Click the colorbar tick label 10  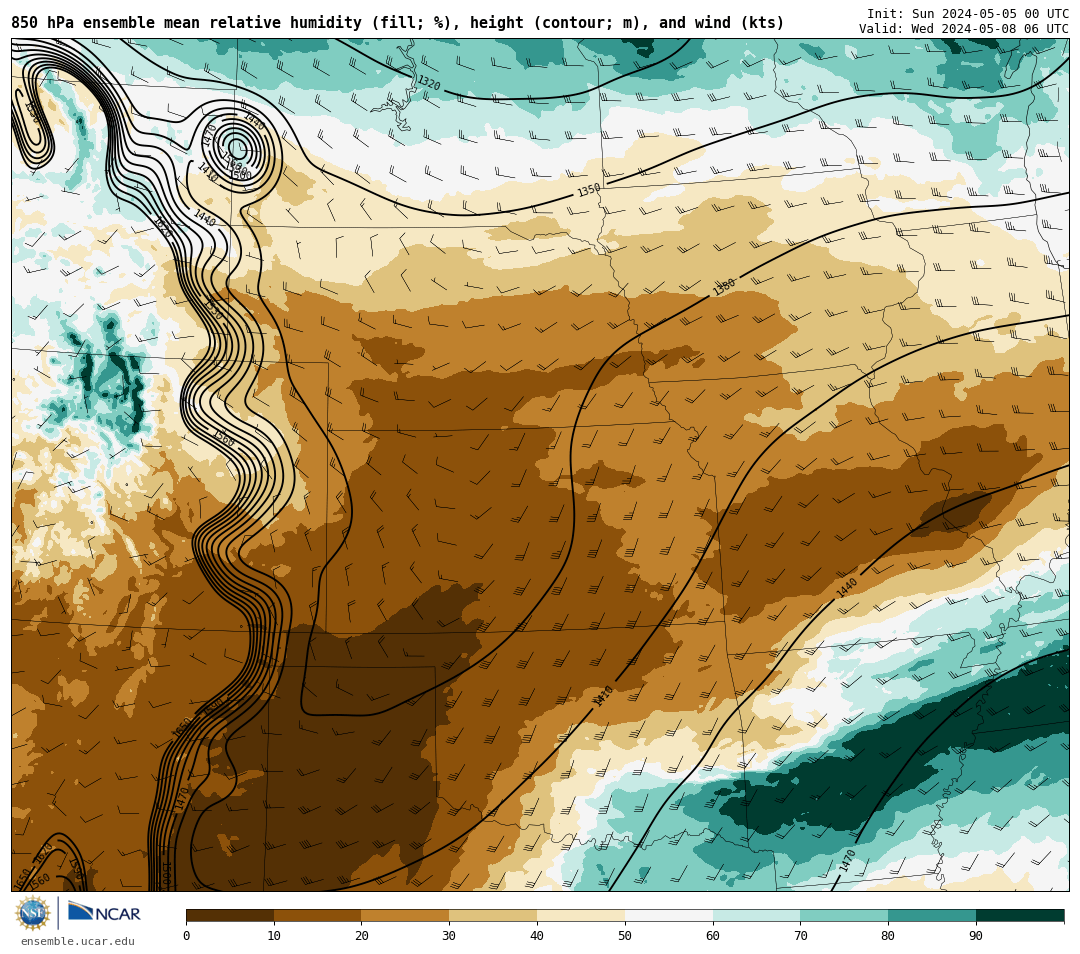click(x=274, y=935)
